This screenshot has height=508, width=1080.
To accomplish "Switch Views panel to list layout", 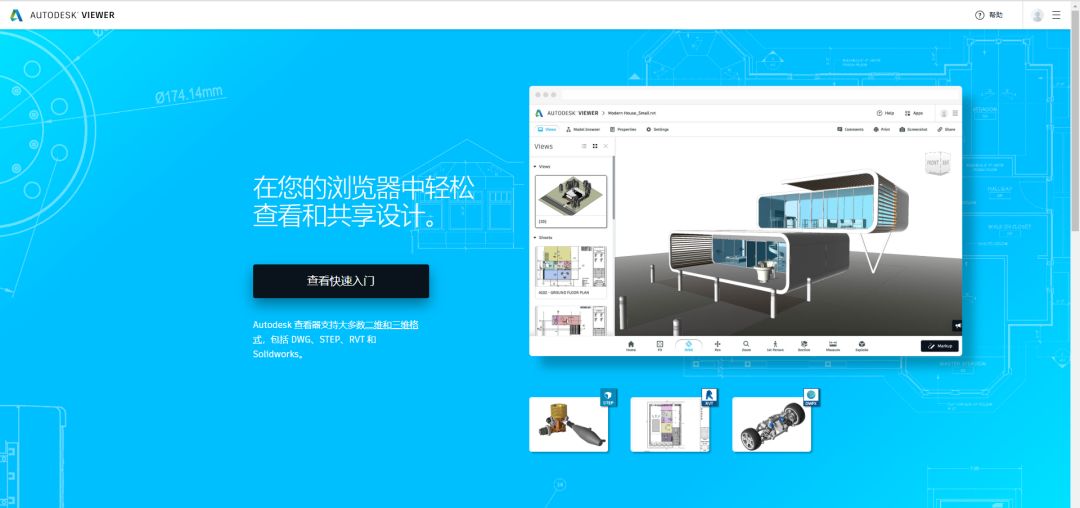I will click(584, 146).
